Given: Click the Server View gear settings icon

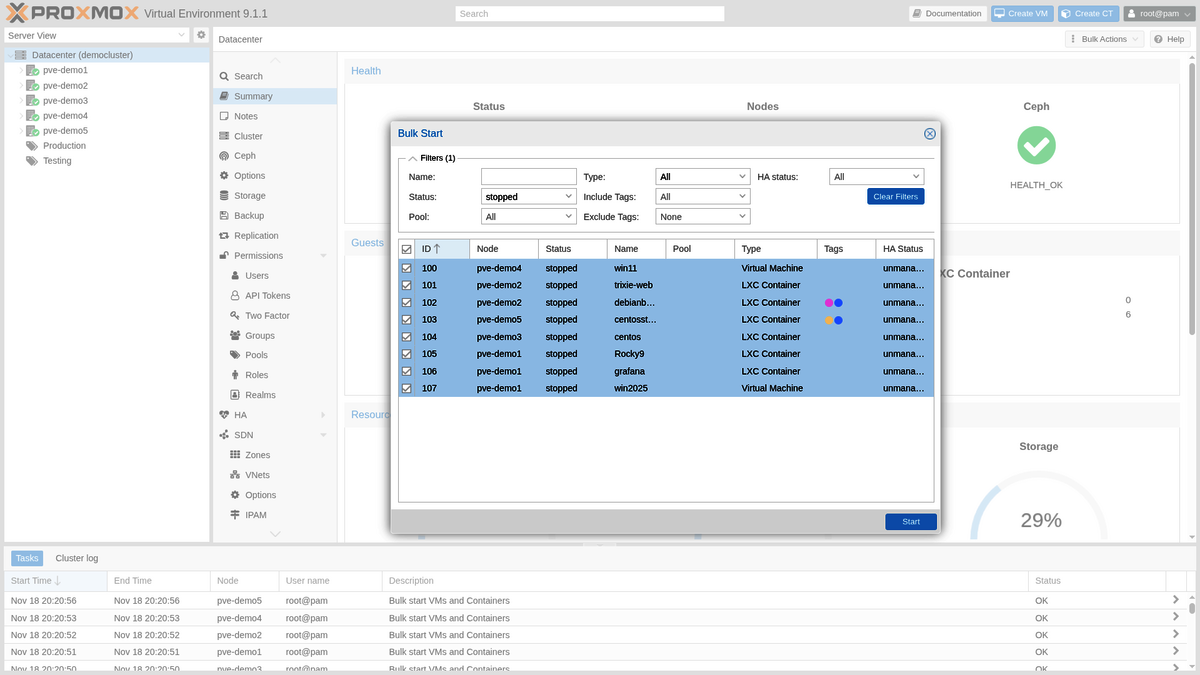Looking at the screenshot, I should tap(201, 35).
